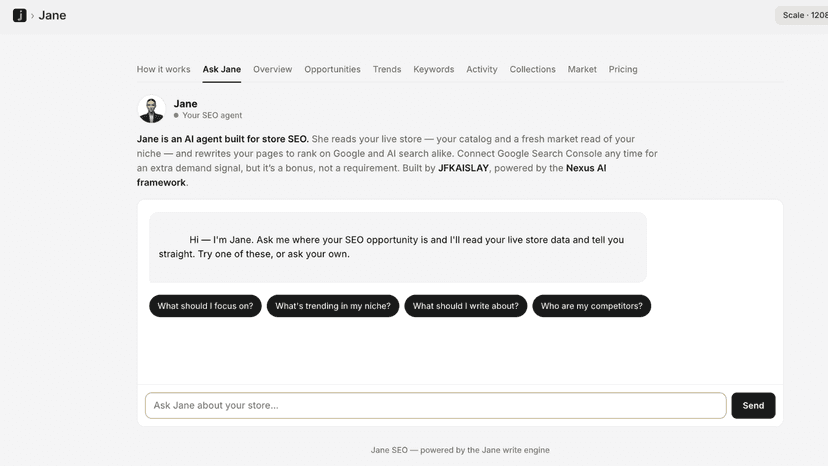Open the How it works tab
The width and height of the screenshot is (828, 466).
pyautogui.click(x=163, y=69)
